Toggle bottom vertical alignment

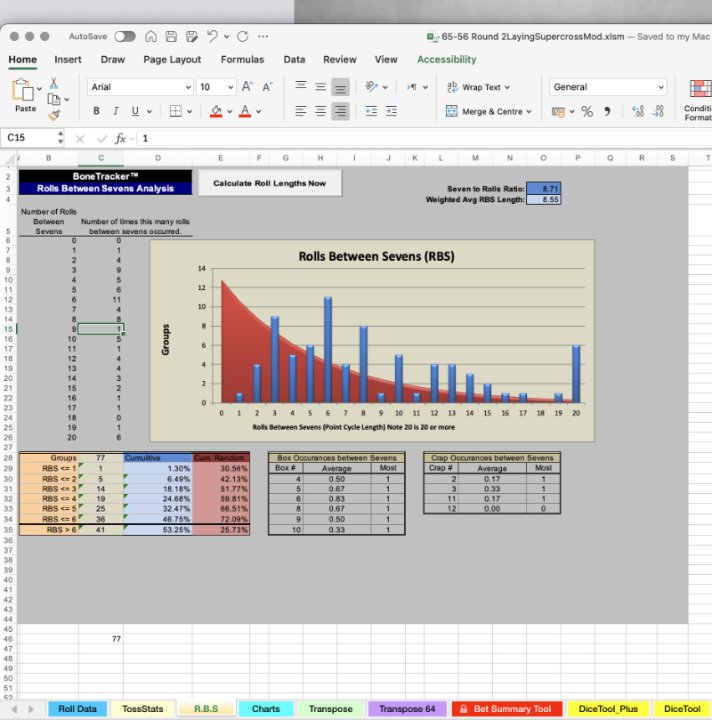point(340,87)
